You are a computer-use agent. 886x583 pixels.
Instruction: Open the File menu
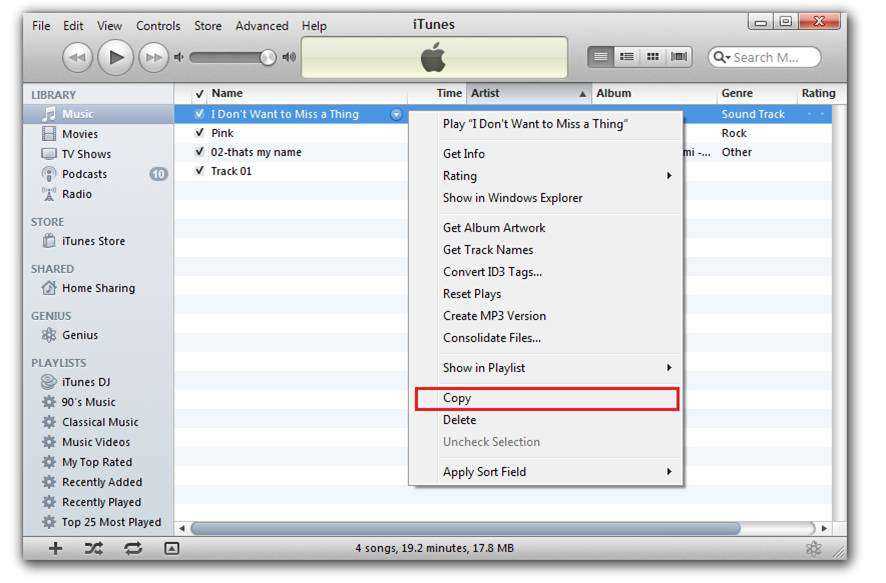pyautogui.click(x=41, y=26)
